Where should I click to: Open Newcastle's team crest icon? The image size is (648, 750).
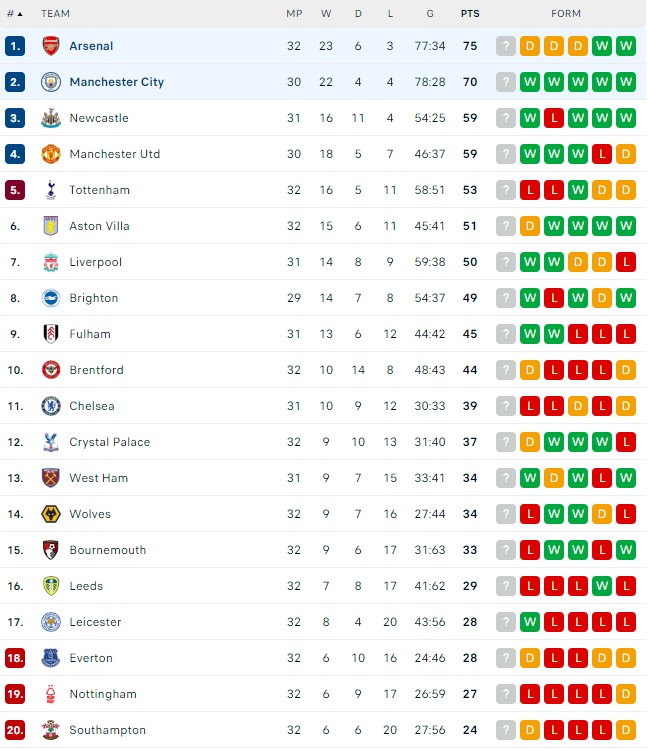[51, 118]
